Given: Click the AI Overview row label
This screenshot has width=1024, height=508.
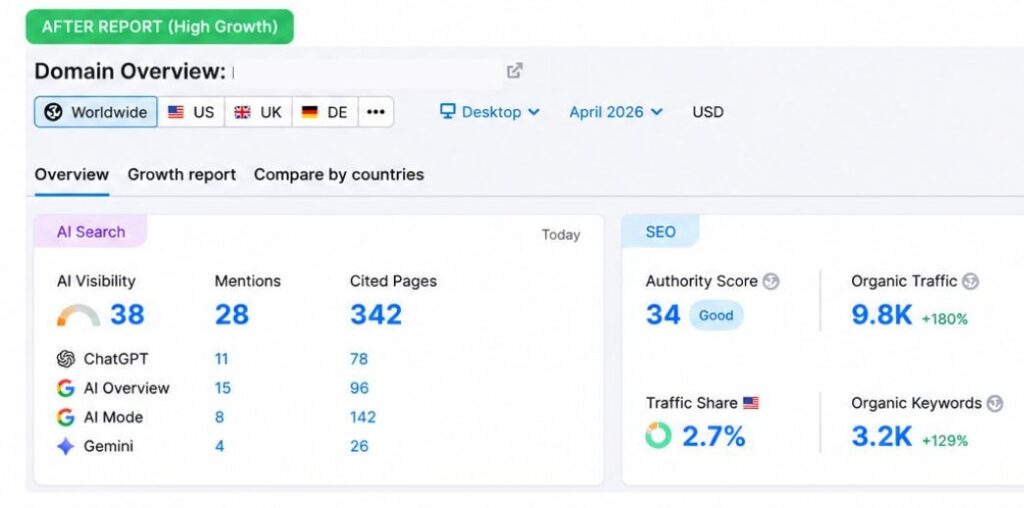Looking at the screenshot, I should tap(127, 389).
